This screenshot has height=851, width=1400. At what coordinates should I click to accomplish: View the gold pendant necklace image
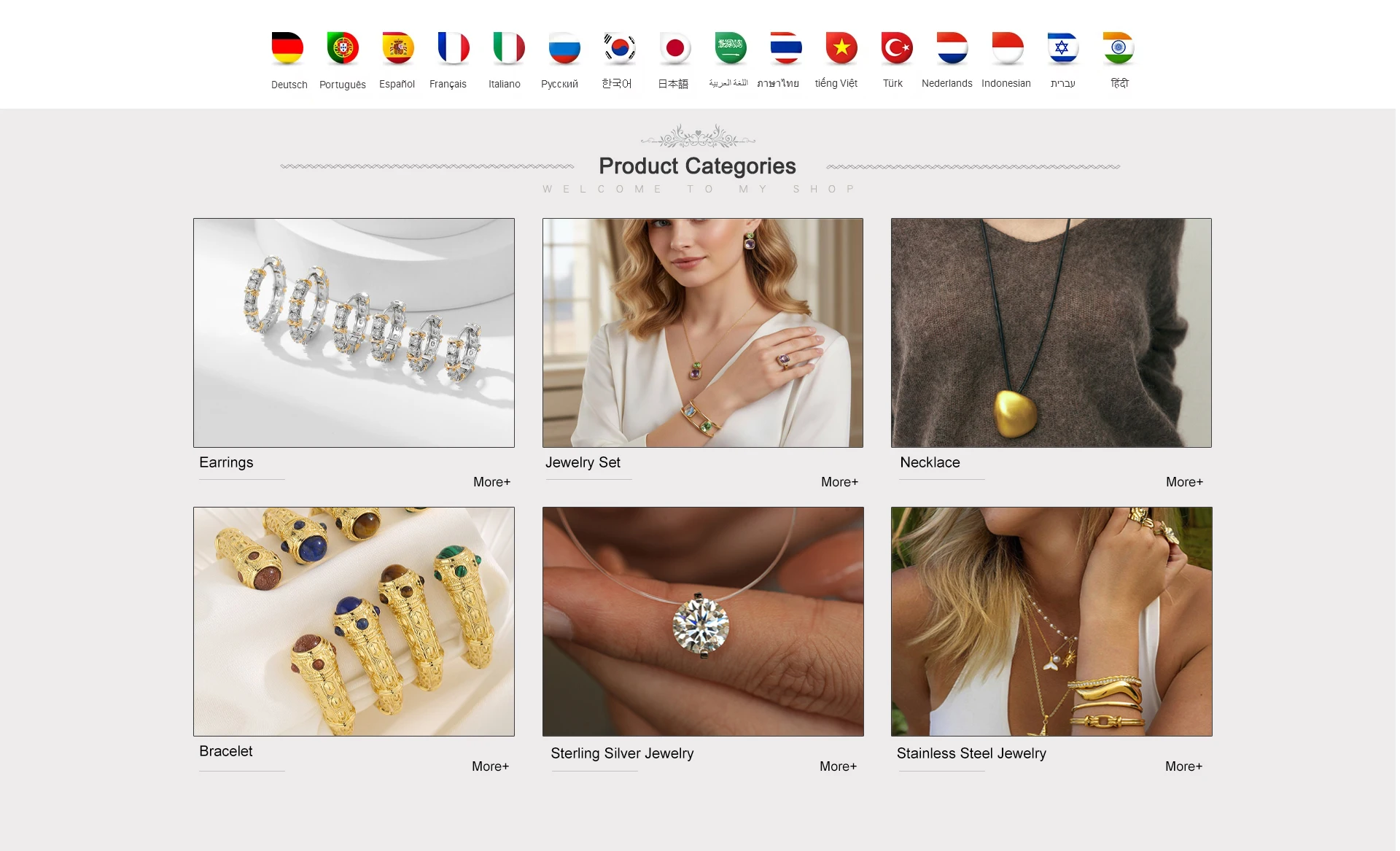coord(1051,333)
